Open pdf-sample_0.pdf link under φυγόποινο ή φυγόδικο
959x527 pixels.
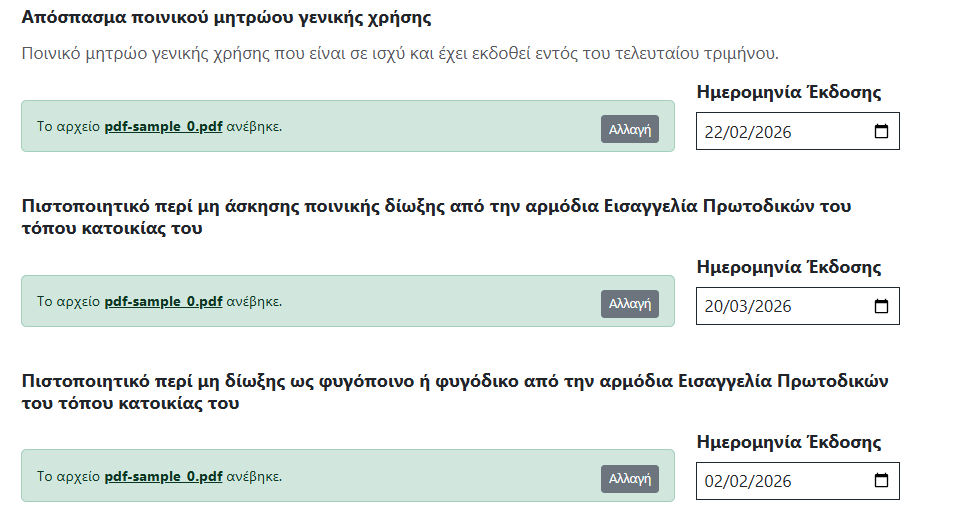click(x=163, y=476)
